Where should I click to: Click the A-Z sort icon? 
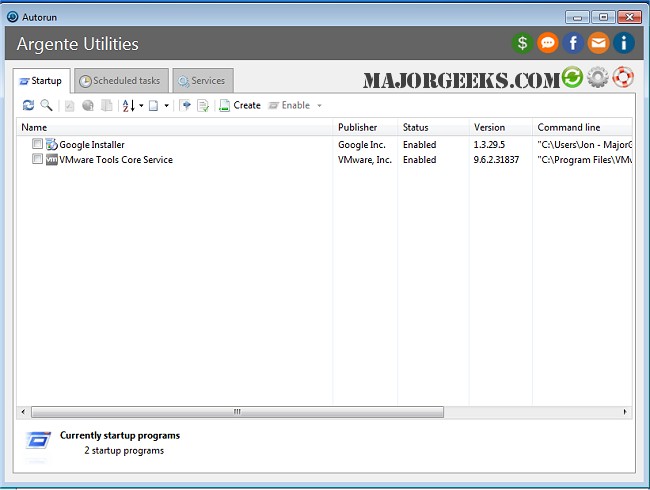click(129, 106)
